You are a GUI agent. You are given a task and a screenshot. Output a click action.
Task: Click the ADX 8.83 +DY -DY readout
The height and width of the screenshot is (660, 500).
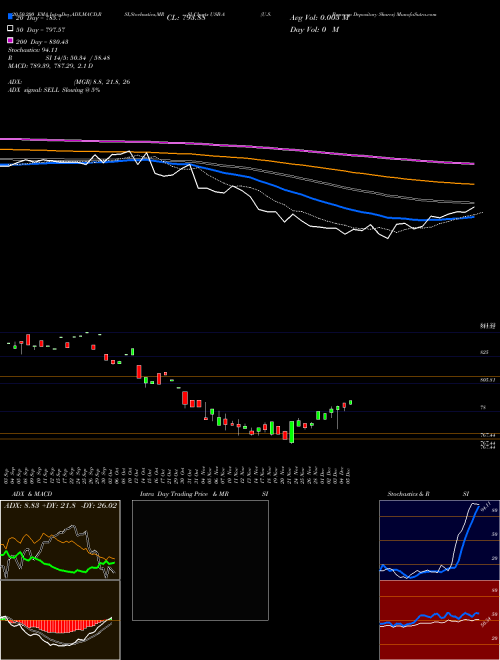60,506
